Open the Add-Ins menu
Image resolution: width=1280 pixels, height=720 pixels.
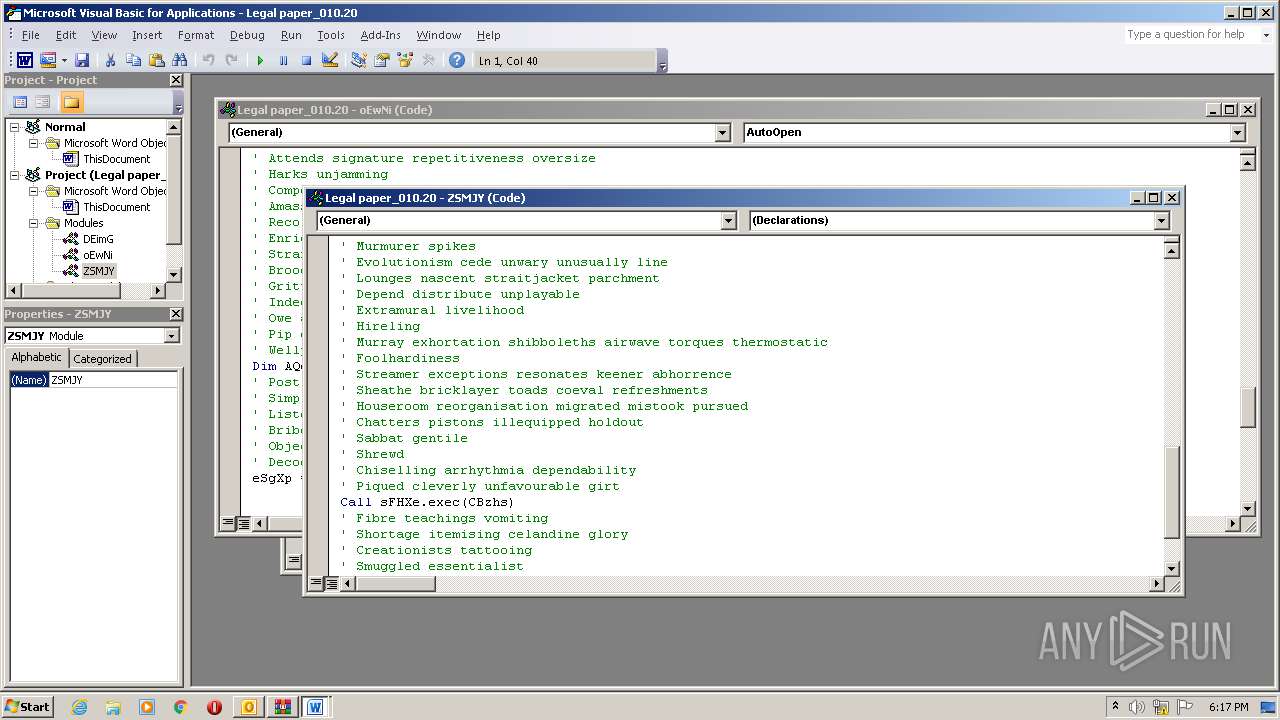(380, 35)
